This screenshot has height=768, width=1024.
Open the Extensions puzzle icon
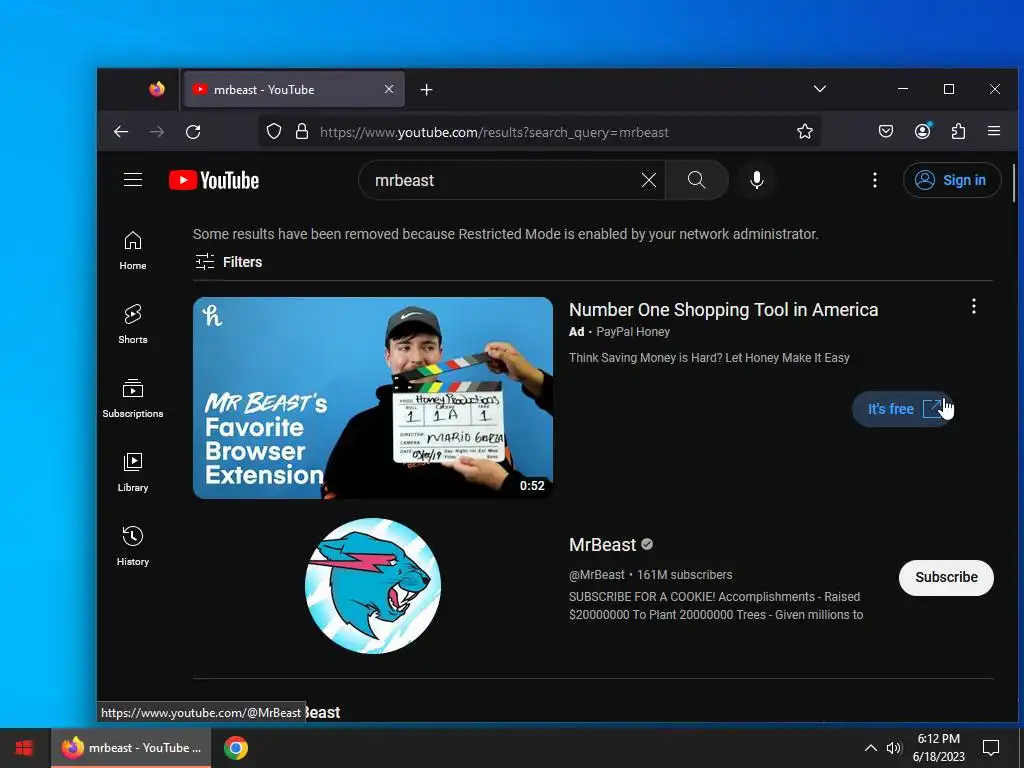tap(958, 132)
